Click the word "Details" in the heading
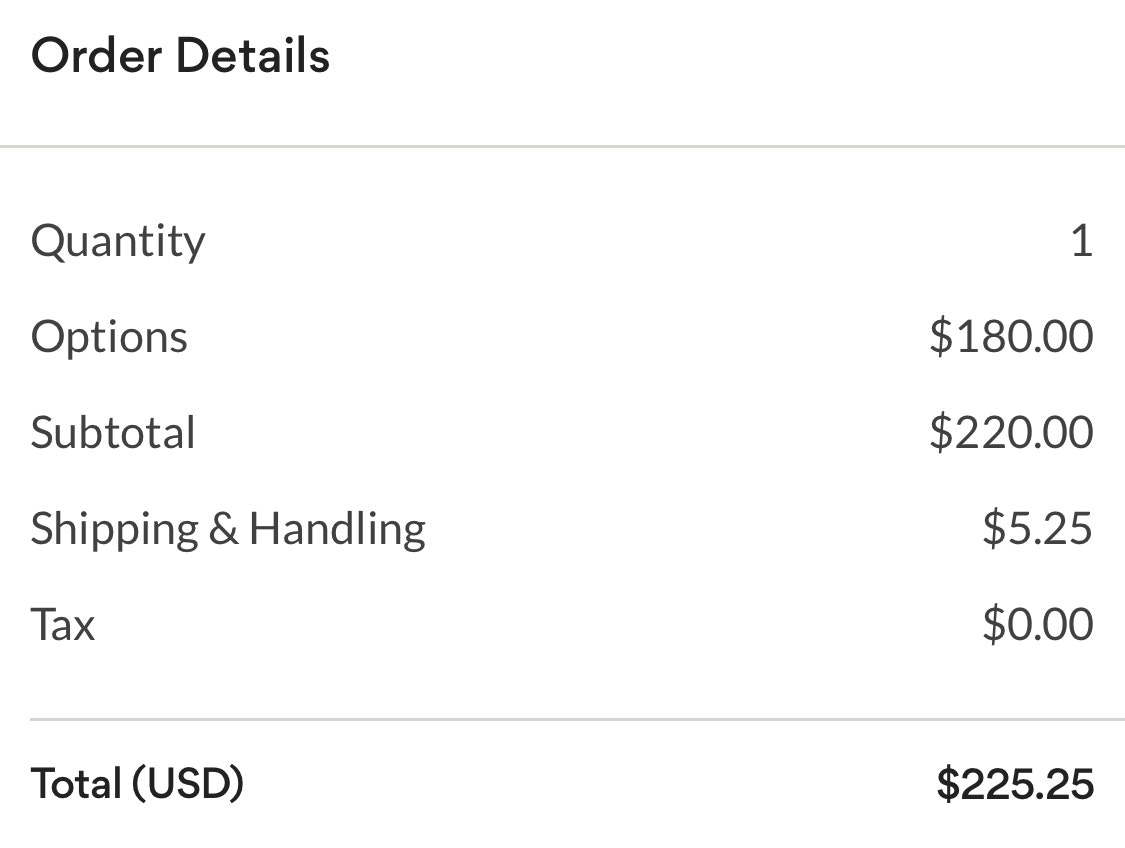Screen dimensions: 1125x848 pyautogui.click(x=253, y=56)
